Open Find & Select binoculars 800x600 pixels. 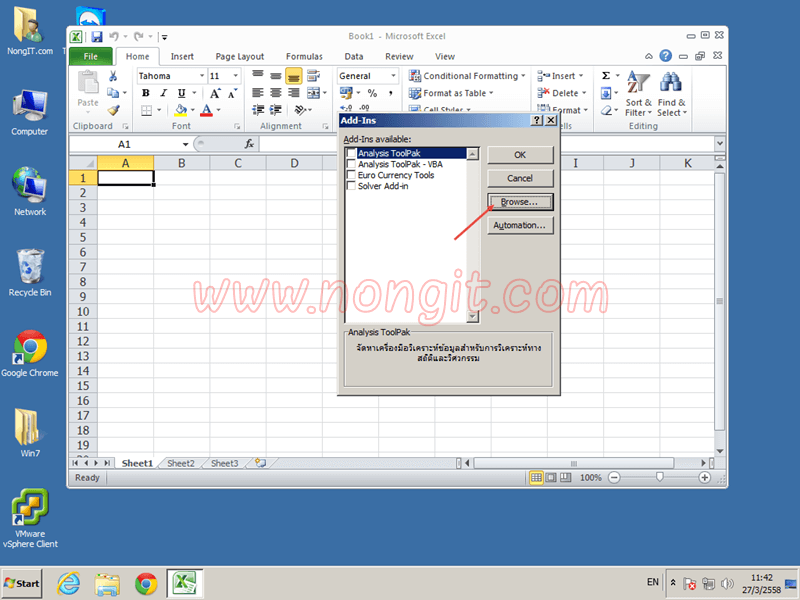pyautogui.click(x=671, y=94)
